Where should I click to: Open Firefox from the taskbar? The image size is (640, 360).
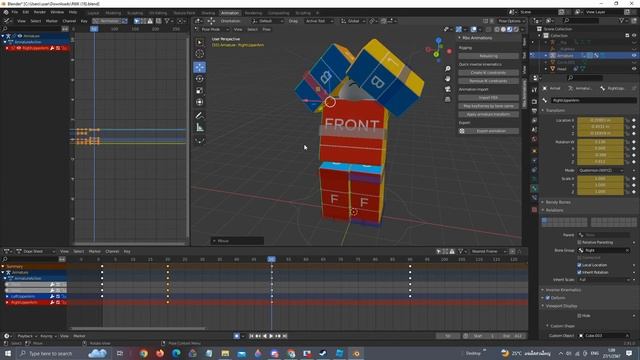pyautogui.click(x=160, y=353)
